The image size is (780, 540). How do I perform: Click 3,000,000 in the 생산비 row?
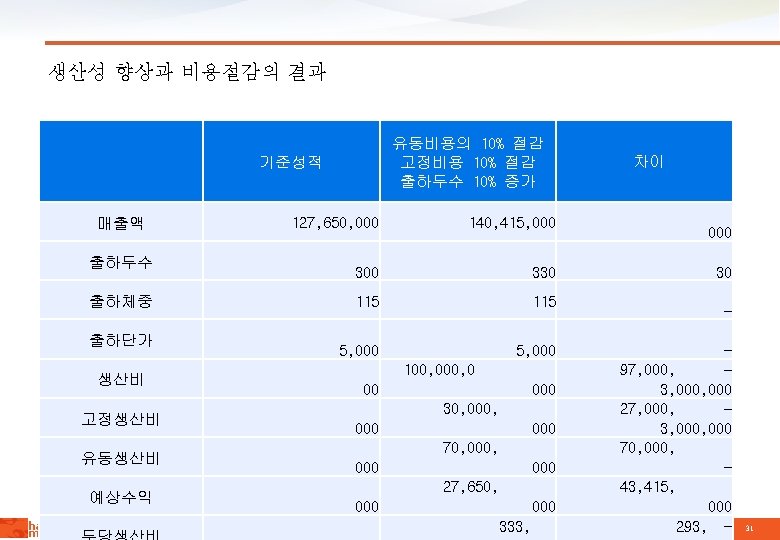[x=695, y=390]
